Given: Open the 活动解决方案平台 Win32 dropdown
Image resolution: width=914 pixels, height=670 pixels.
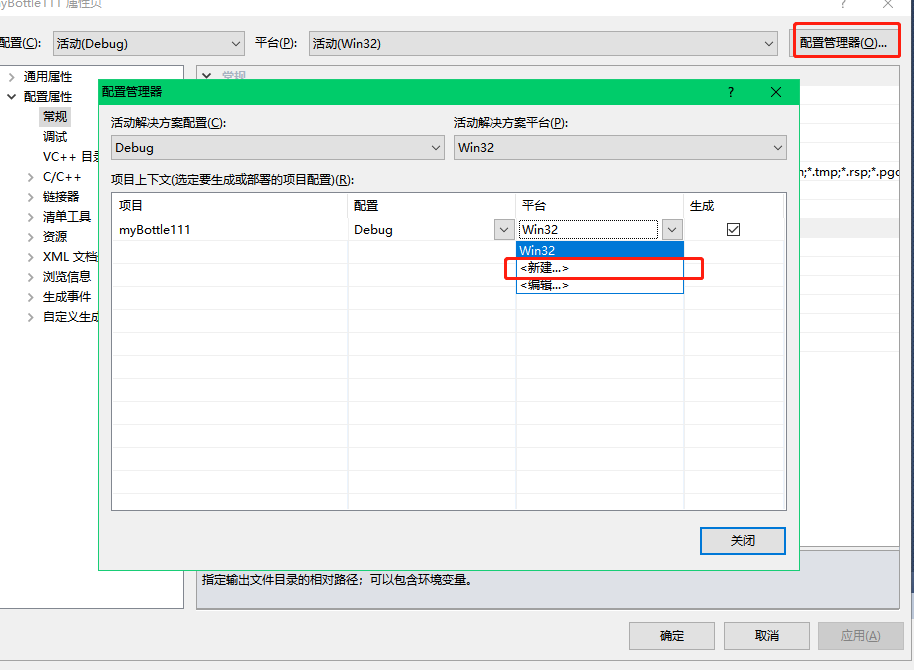Looking at the screenshot, I should point(620,148).
